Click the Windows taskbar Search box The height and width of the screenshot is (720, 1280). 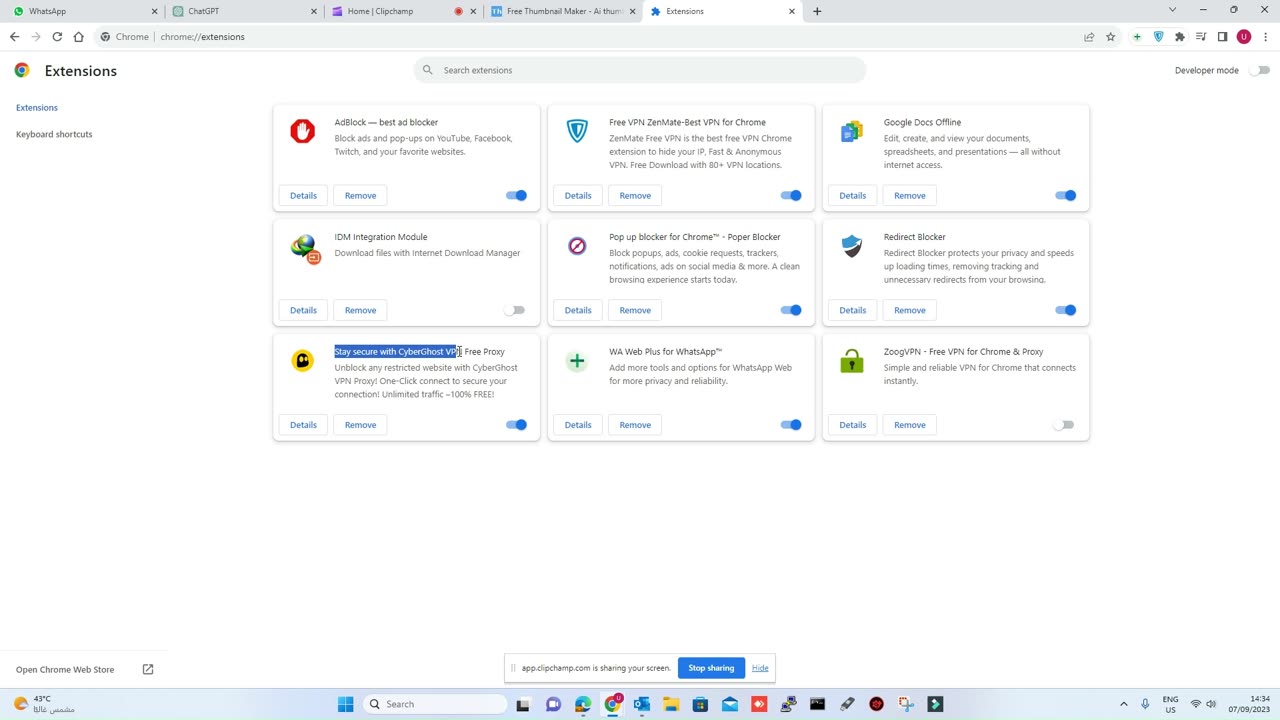[x=433, y=704]
